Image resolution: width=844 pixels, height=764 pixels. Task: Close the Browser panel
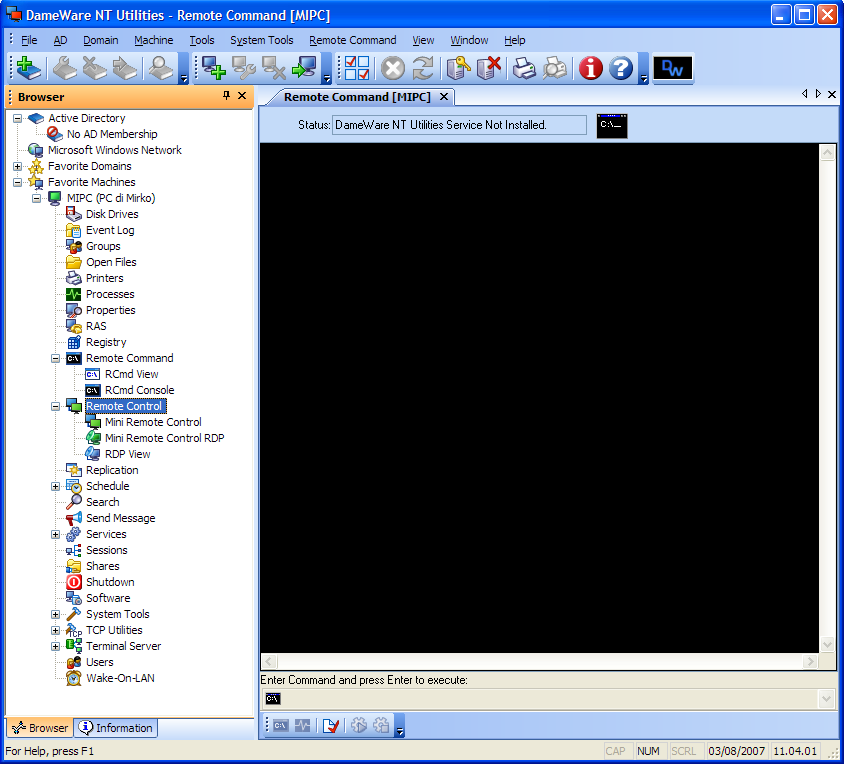tap(242, 96)
